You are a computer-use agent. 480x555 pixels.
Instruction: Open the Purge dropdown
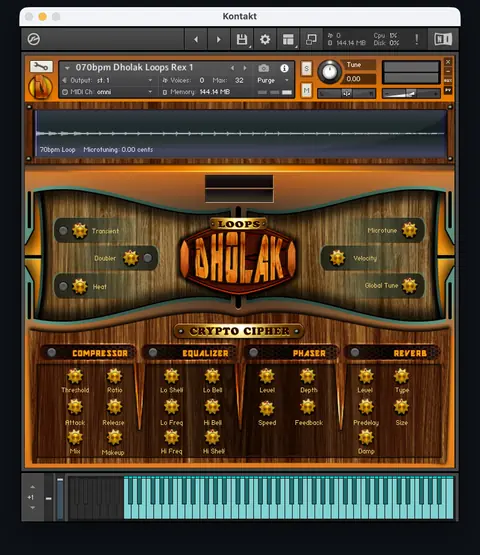pos(273,80)
